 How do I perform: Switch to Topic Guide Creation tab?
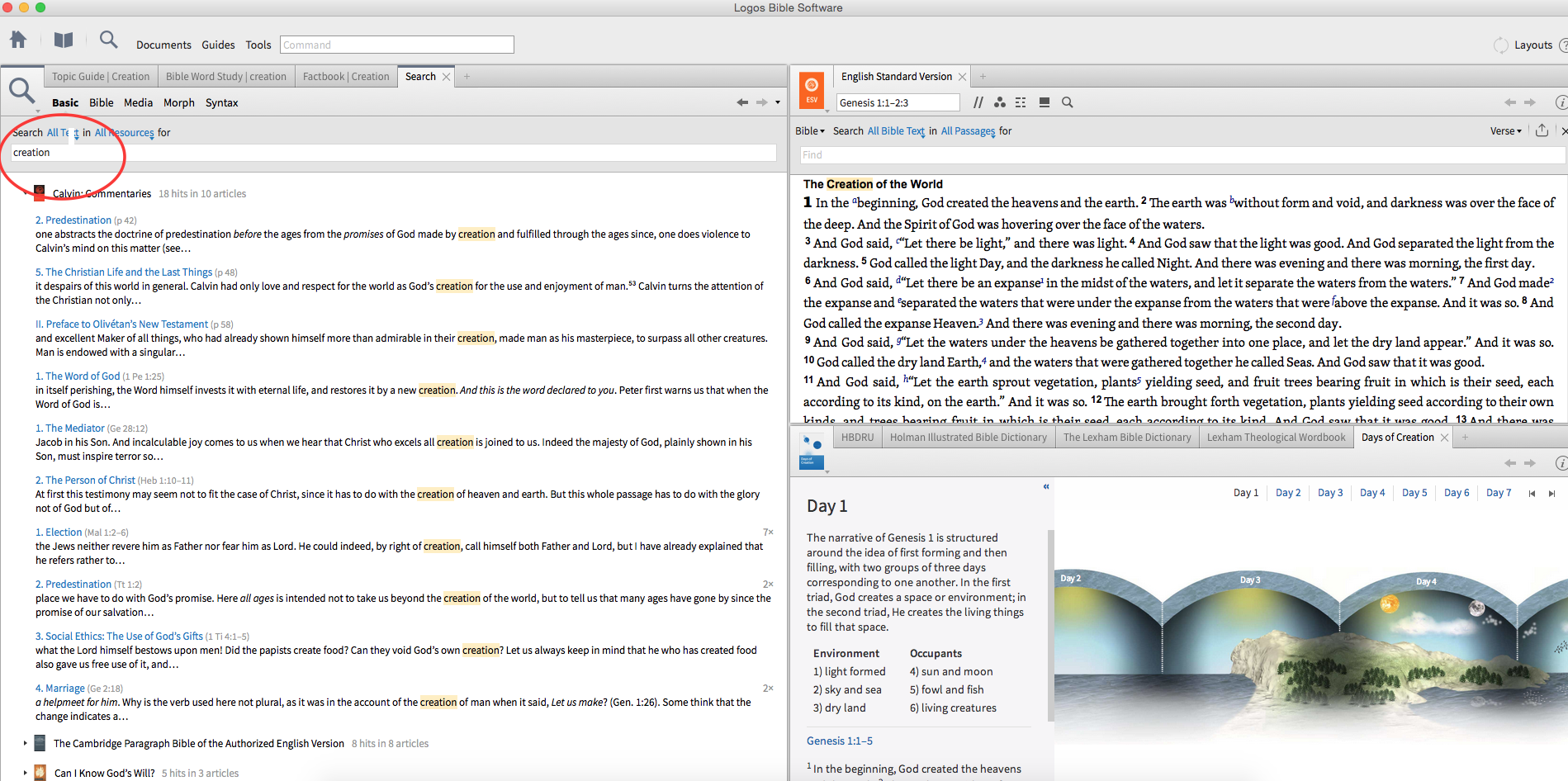tap(101, 77)
